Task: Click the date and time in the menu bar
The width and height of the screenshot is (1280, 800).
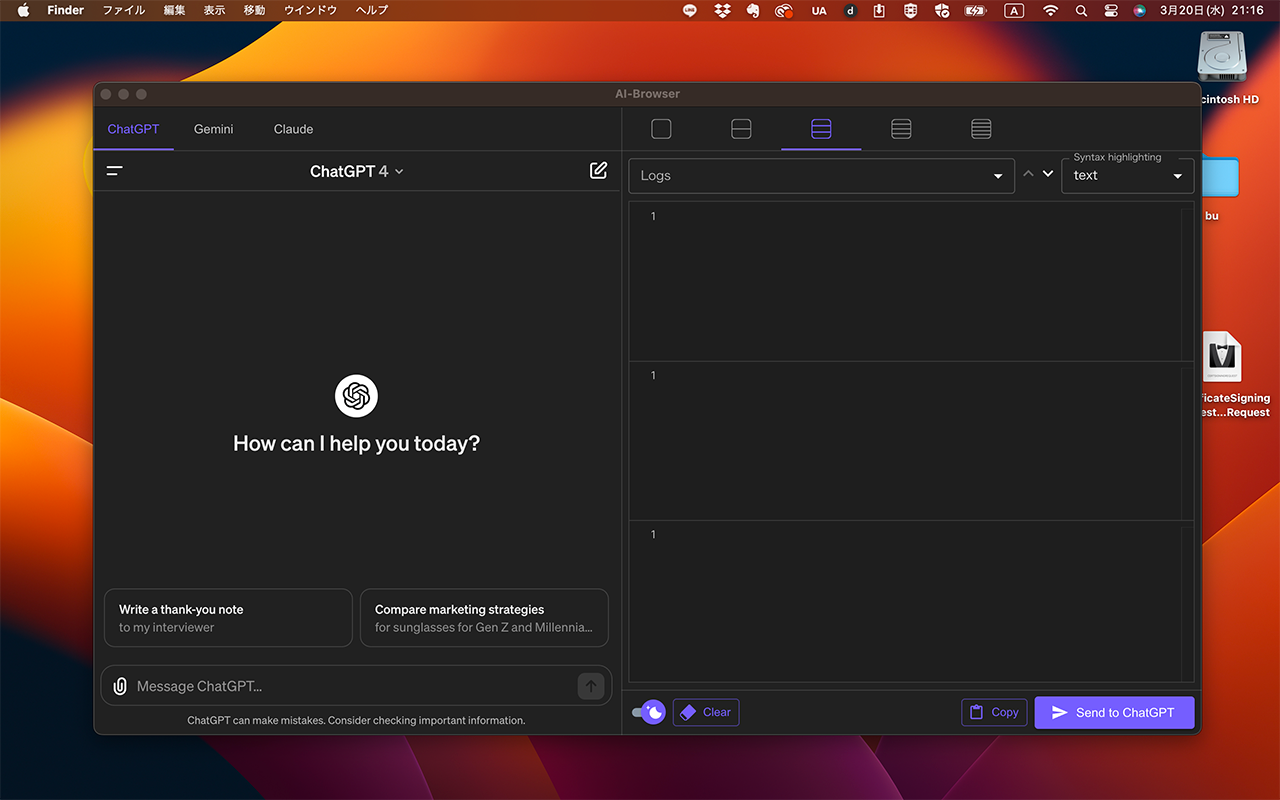Action: pos(1210,11)
